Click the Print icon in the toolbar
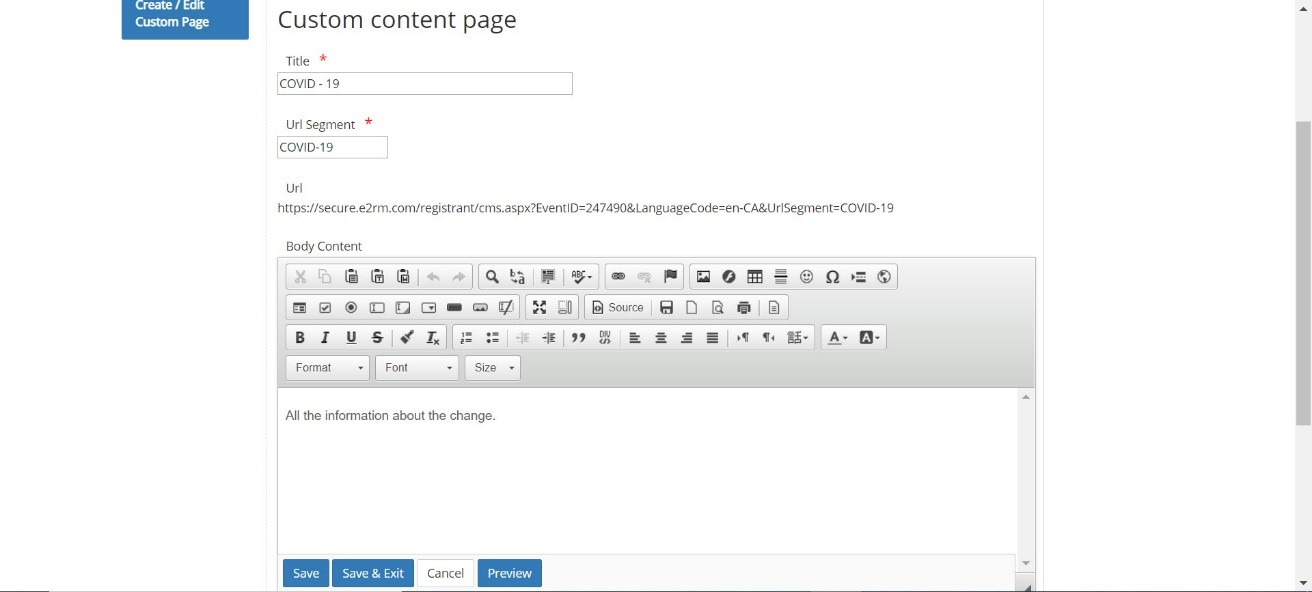 click(x=743, y=307)
